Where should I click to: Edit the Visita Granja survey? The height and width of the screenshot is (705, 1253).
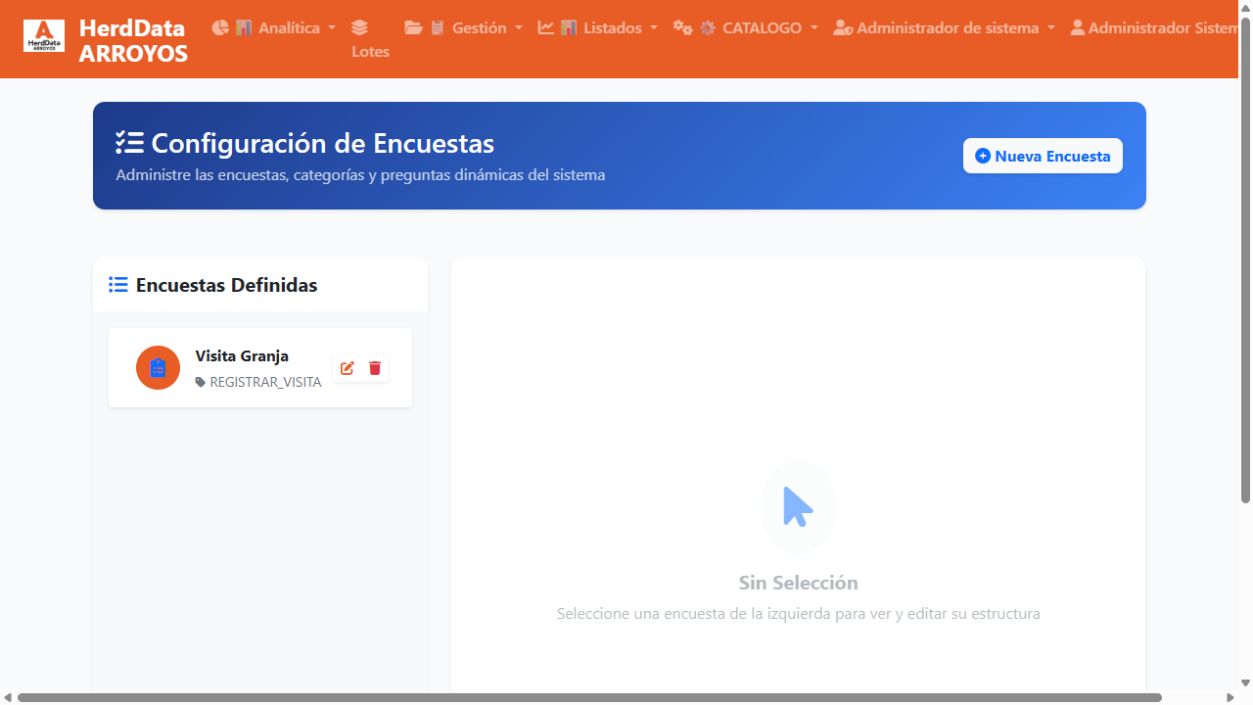347,368
